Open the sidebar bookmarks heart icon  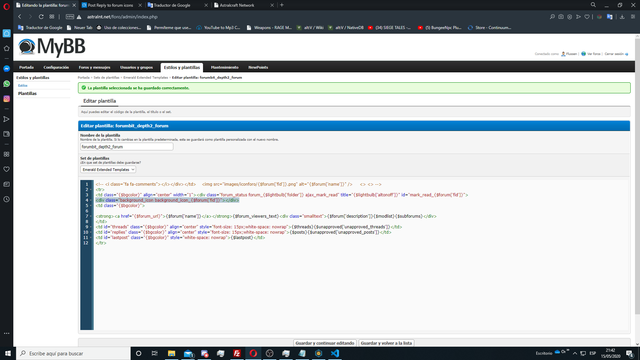click(7, 169)
